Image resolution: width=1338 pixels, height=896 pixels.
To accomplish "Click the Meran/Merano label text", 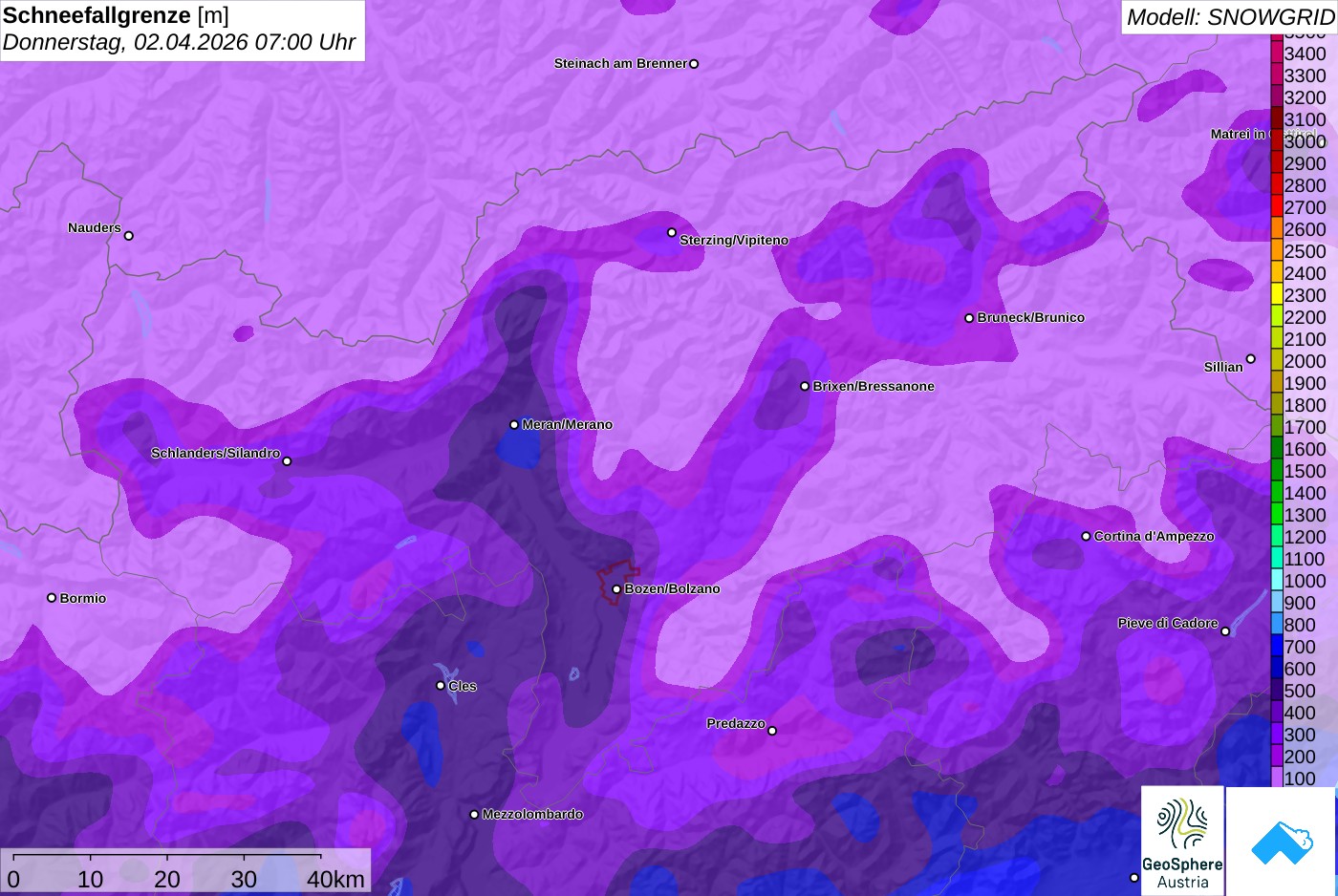I will (567, 425).
